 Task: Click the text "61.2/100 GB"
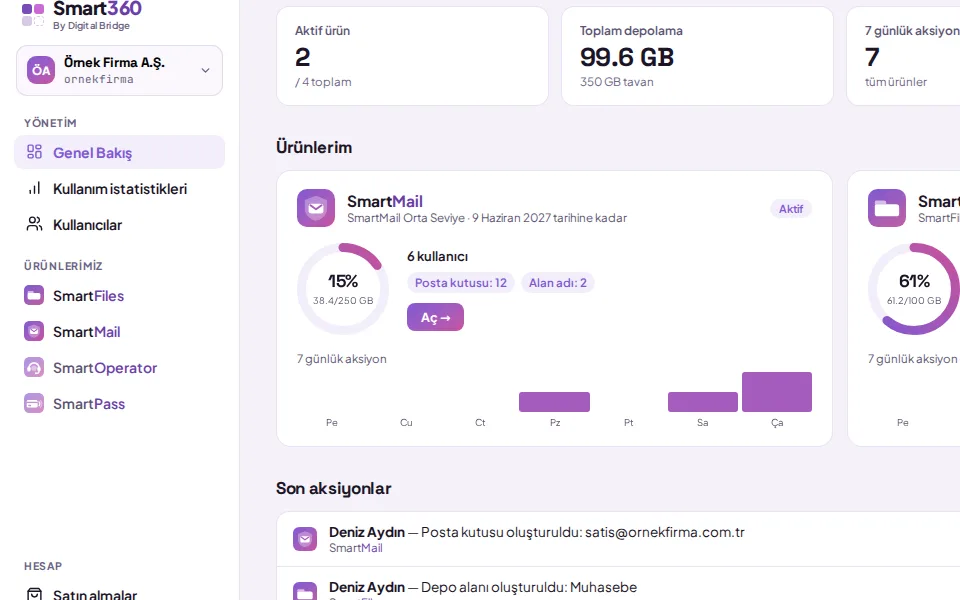tap(914, 301)
